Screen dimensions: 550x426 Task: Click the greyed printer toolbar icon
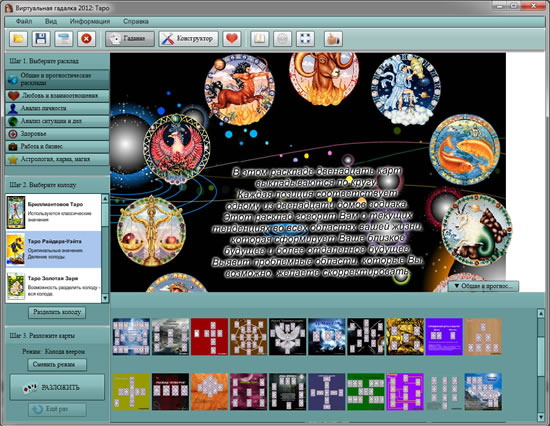(282, 39)
